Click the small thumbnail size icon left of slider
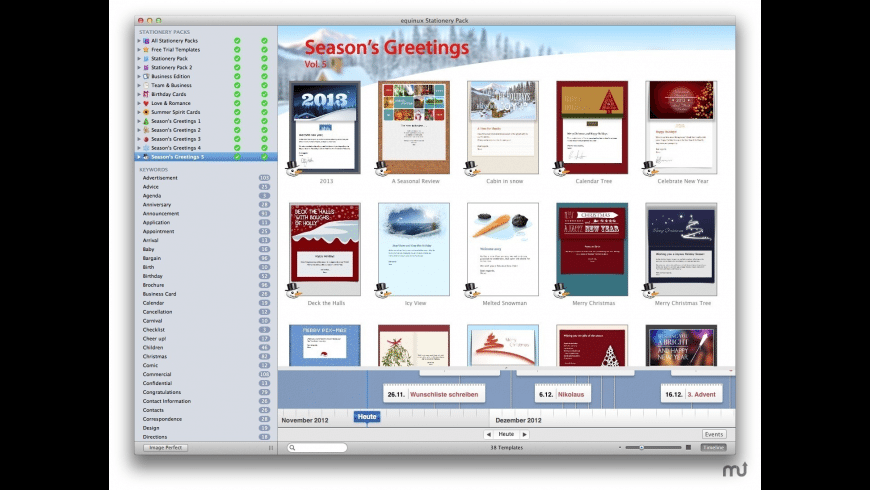 (x=620, y=447)
